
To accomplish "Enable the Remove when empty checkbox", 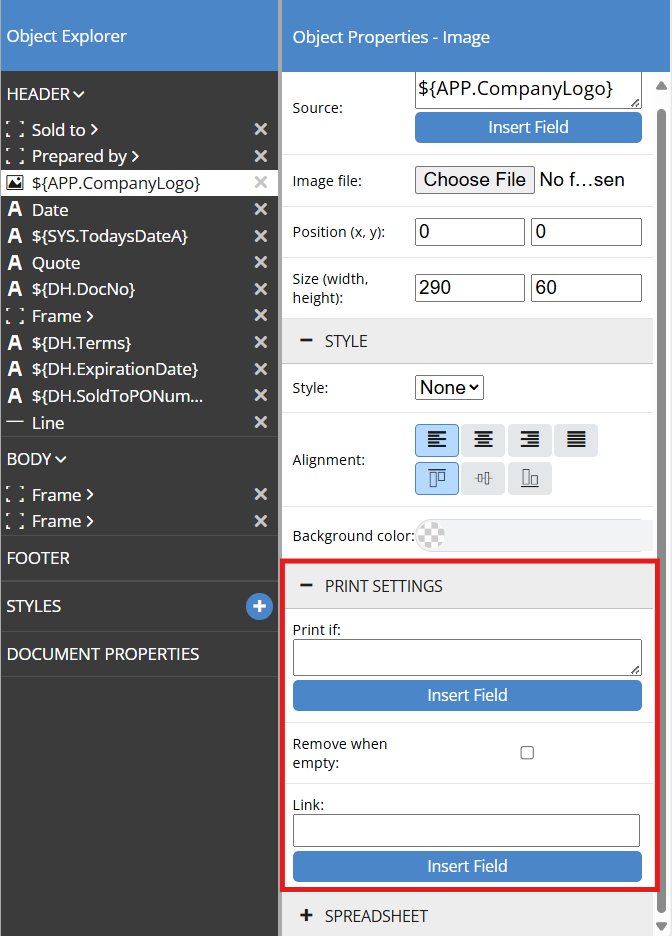I will click(x=527, y=753).
